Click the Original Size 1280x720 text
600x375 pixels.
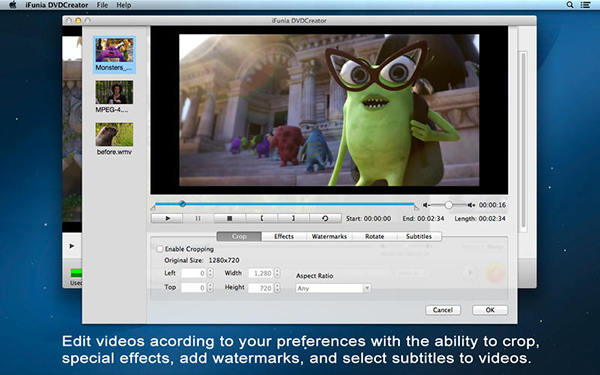202,261
